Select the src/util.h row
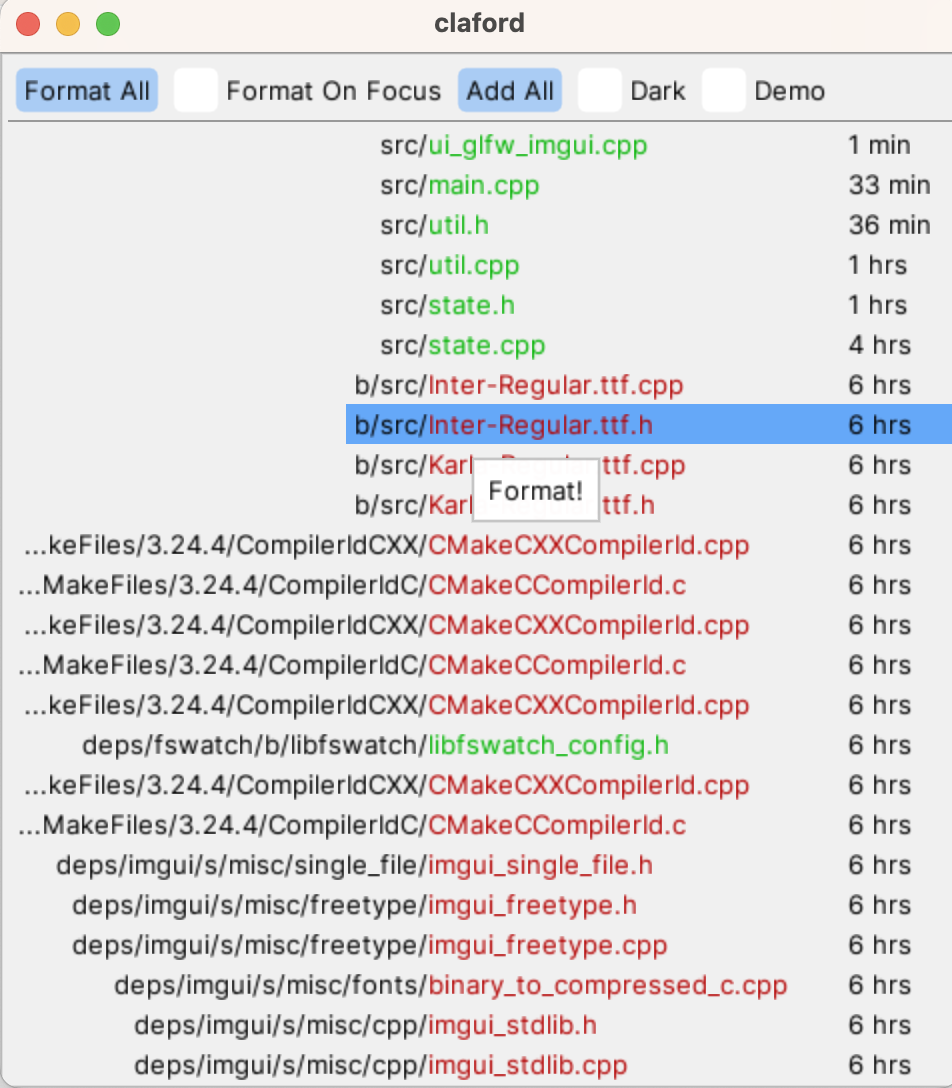The width and height of the screenshot is (952, 1088). (433, 225)
